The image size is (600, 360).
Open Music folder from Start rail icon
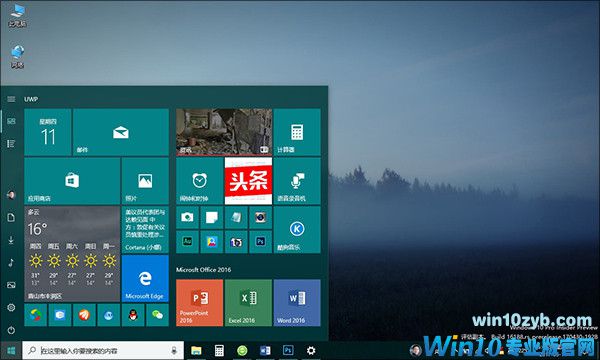[x=11, y=262]
